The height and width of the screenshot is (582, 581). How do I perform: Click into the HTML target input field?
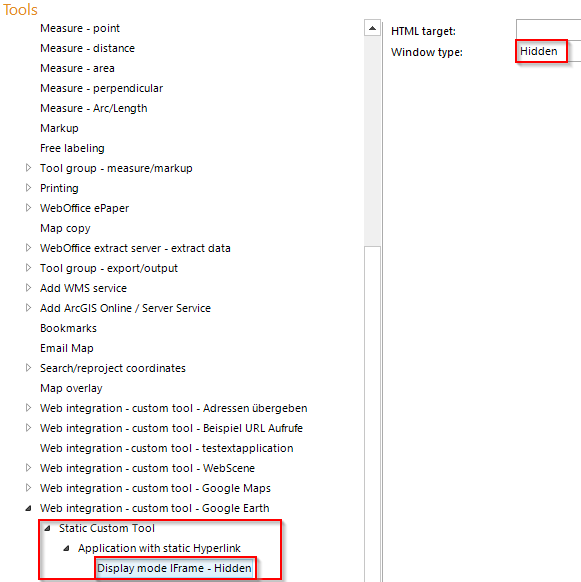click(x=548, y=29)
